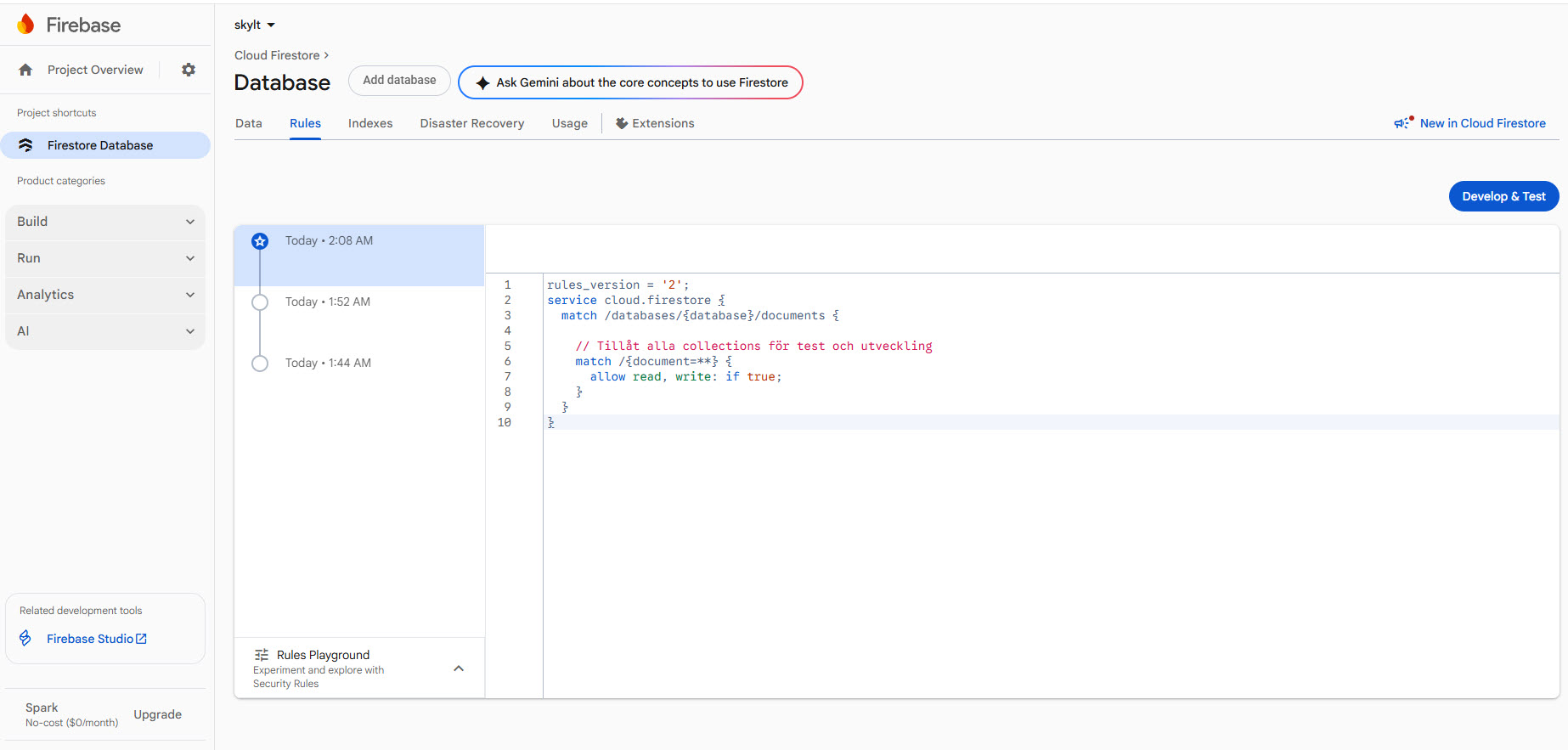Click the Develop & Test button
Image resolution: width=1568 pixels, height=750 pixels.
click(1503, 196)
